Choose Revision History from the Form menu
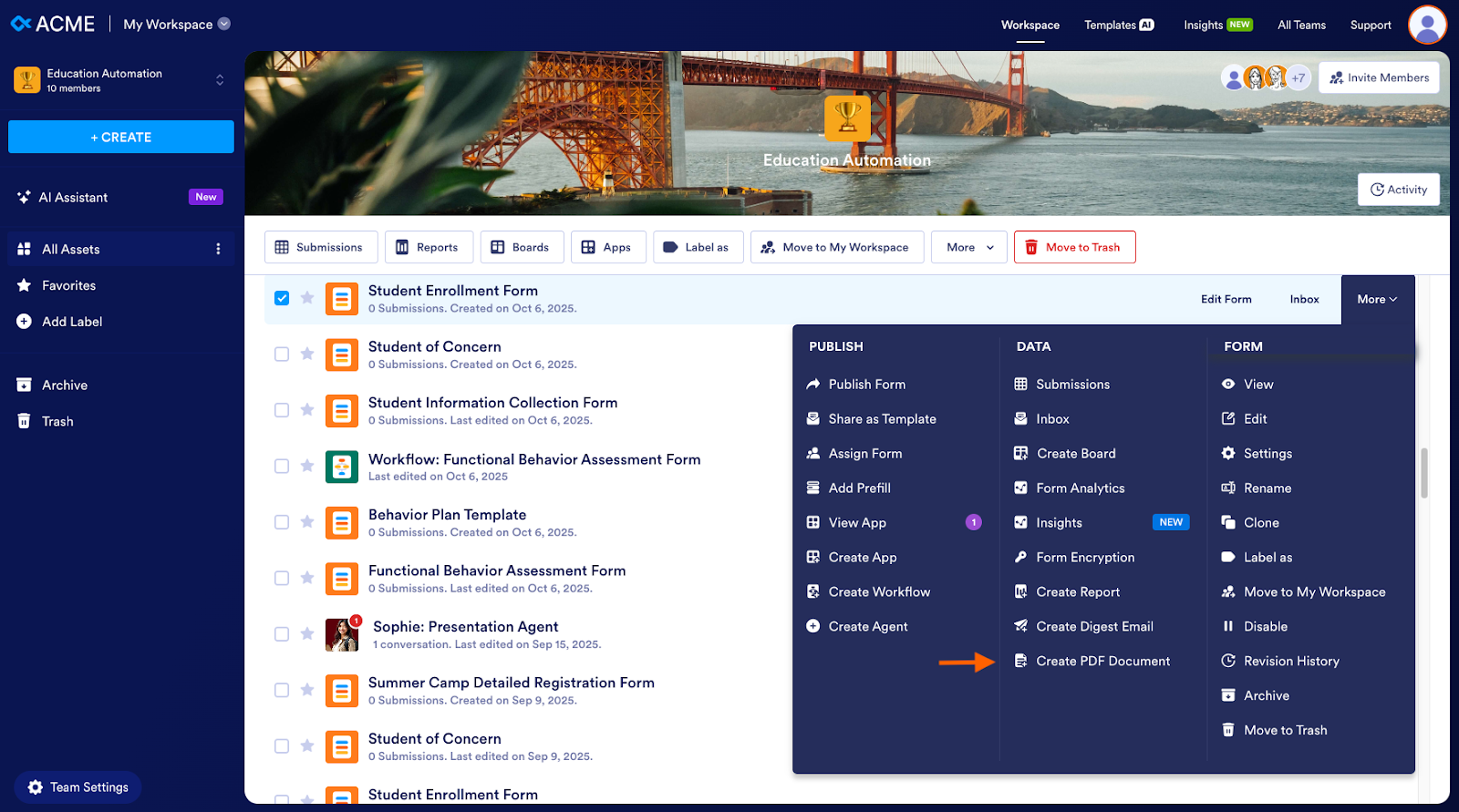1459x812 pixels. coord(1290,661)
